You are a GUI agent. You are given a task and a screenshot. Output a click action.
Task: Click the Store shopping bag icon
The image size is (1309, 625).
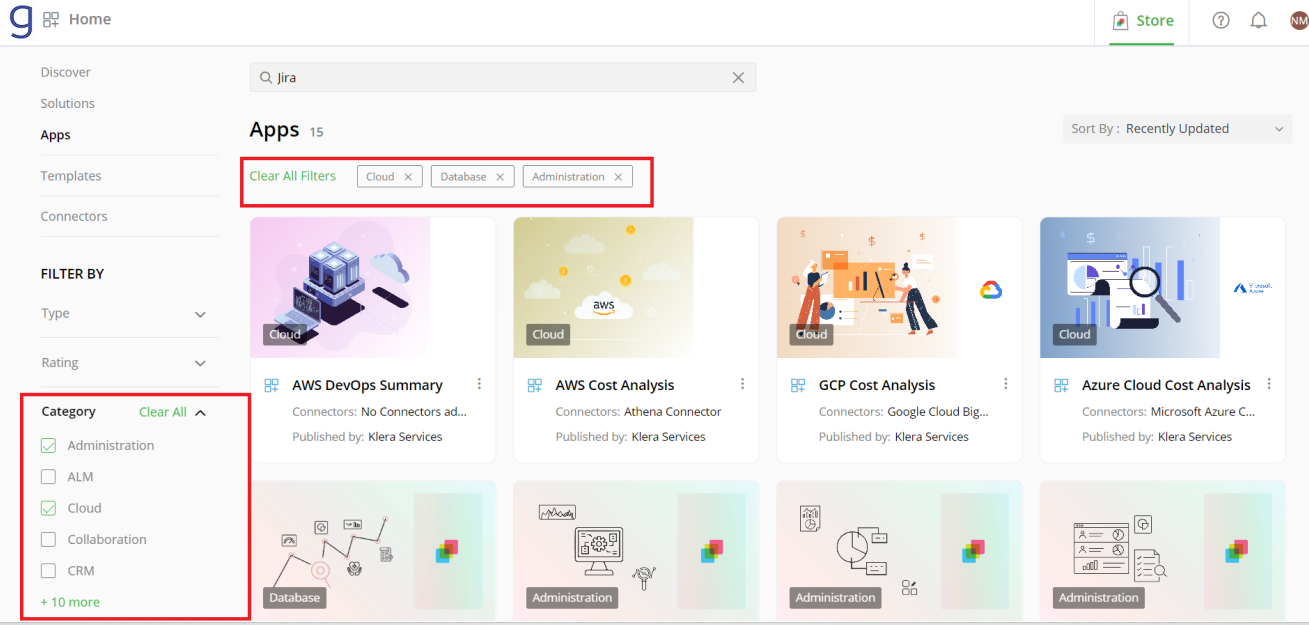point(1121,20)
